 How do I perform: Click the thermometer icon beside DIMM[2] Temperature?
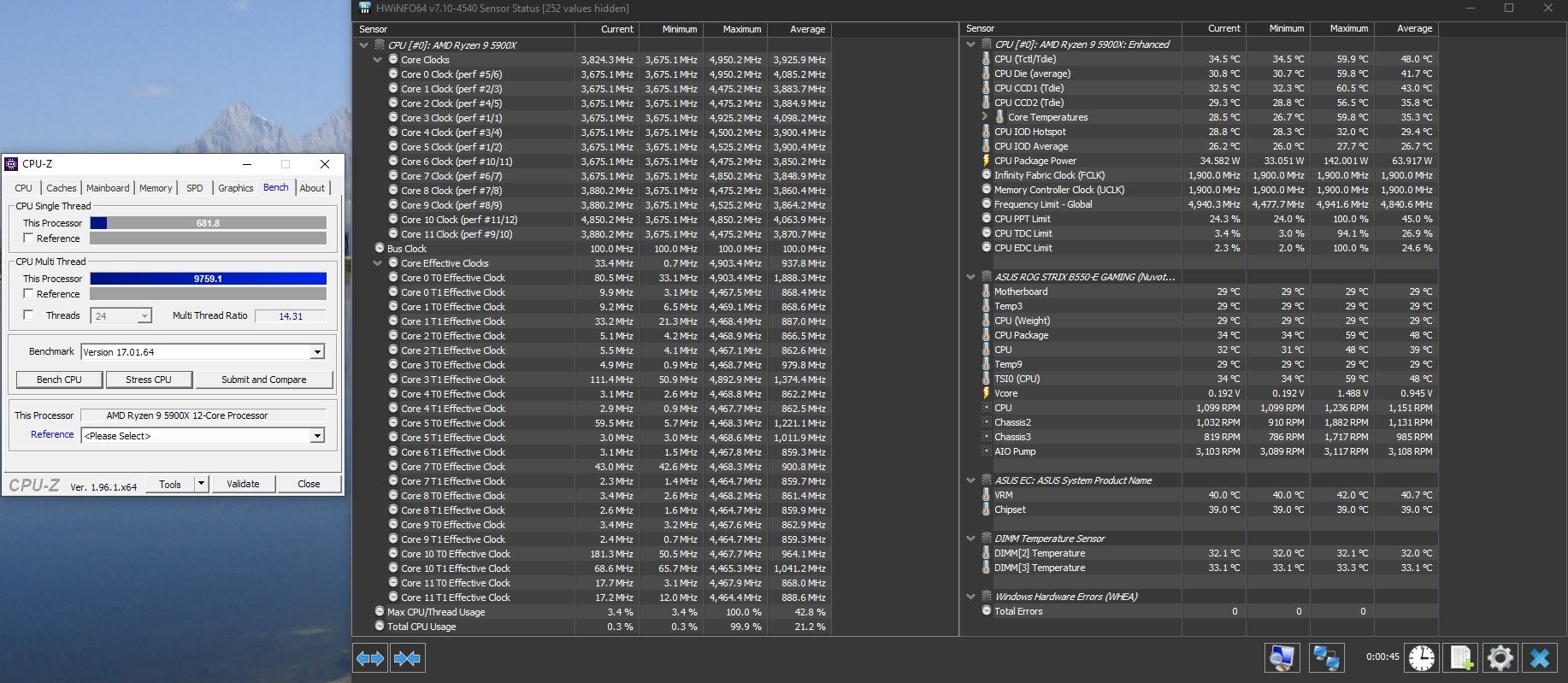tap(986, 553)
